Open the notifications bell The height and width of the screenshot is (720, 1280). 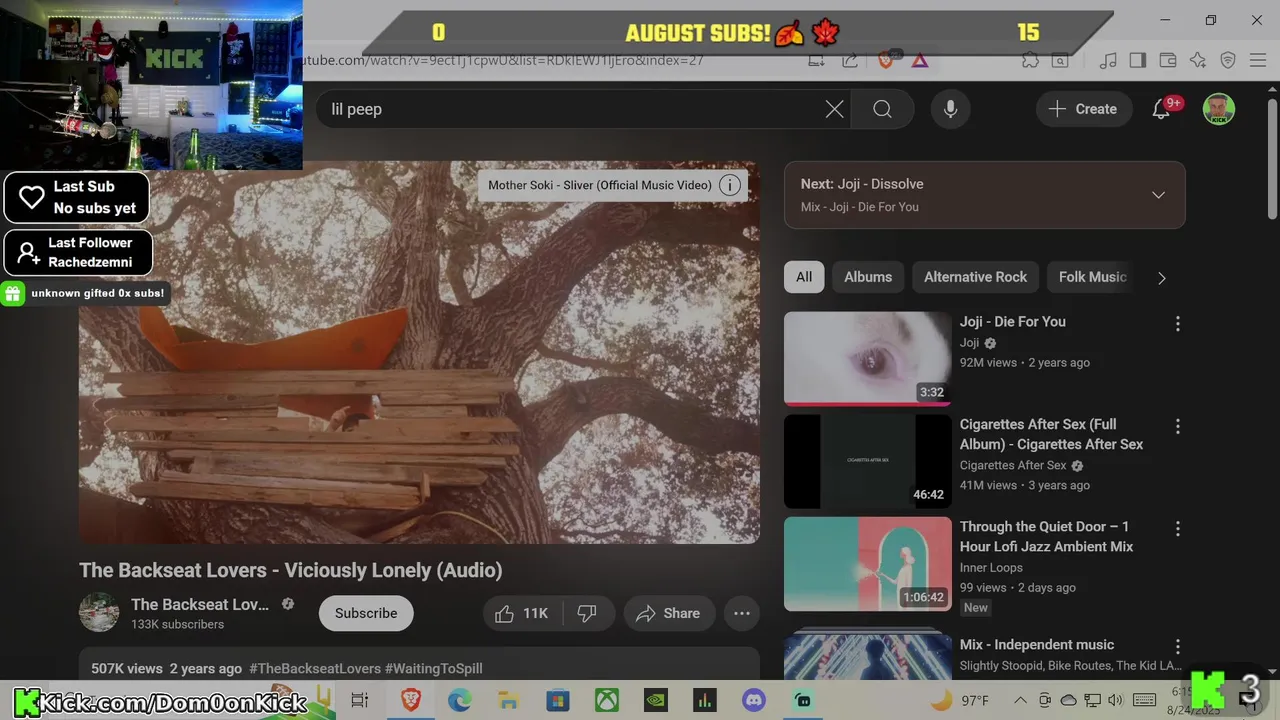[x=1161, y=109]
